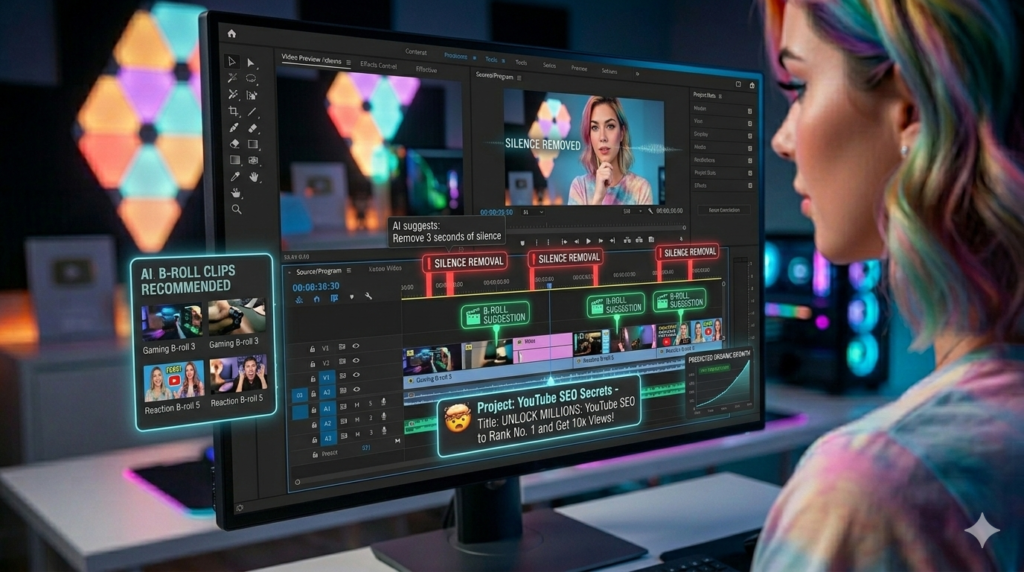The image size is (1024, 572).
Task: Click the export frame camera icon
Action: (651, 240)
